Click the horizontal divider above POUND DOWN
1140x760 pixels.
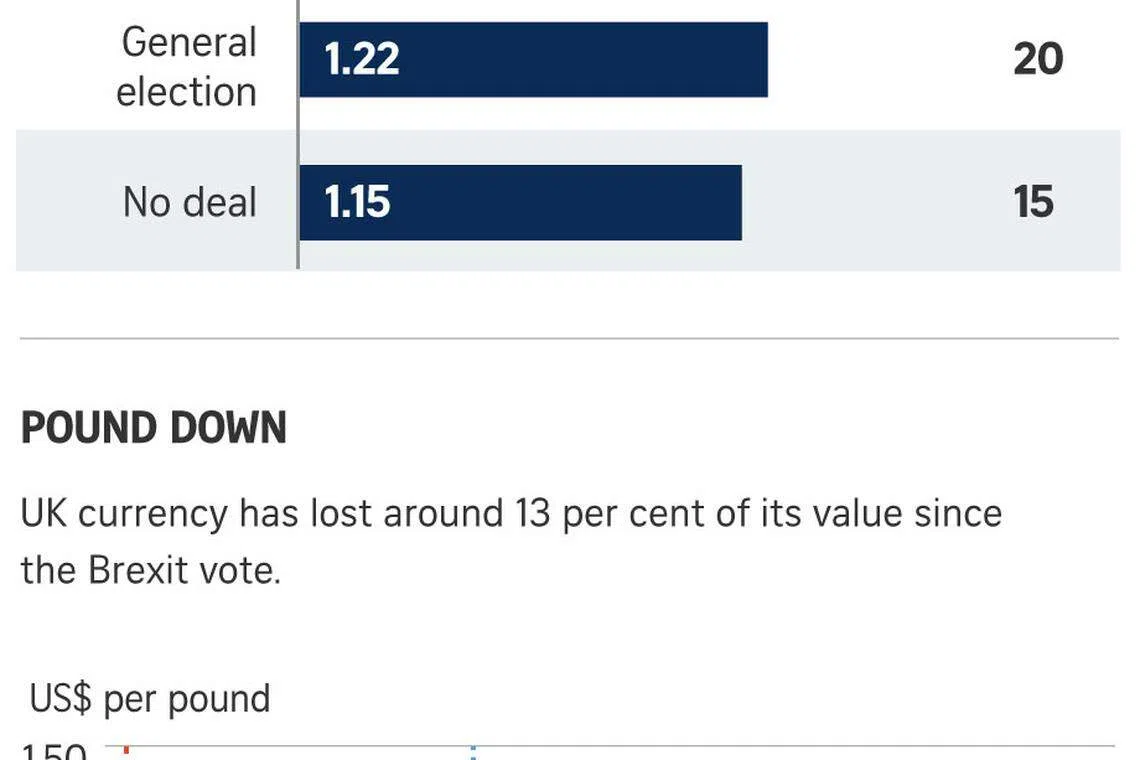click(x=568, y=339)
